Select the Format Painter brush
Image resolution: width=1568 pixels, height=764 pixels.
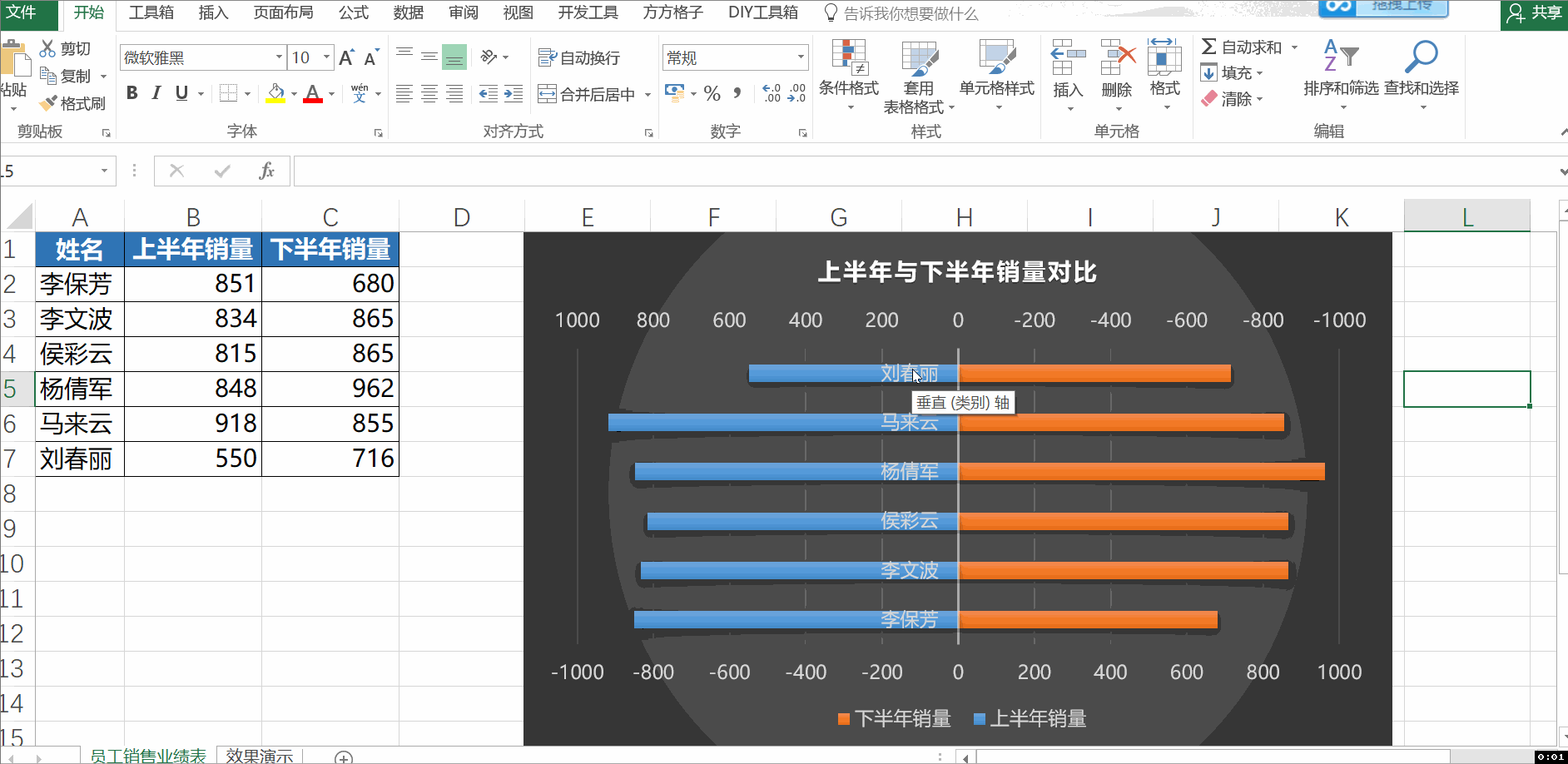click(x=48, y=103)
